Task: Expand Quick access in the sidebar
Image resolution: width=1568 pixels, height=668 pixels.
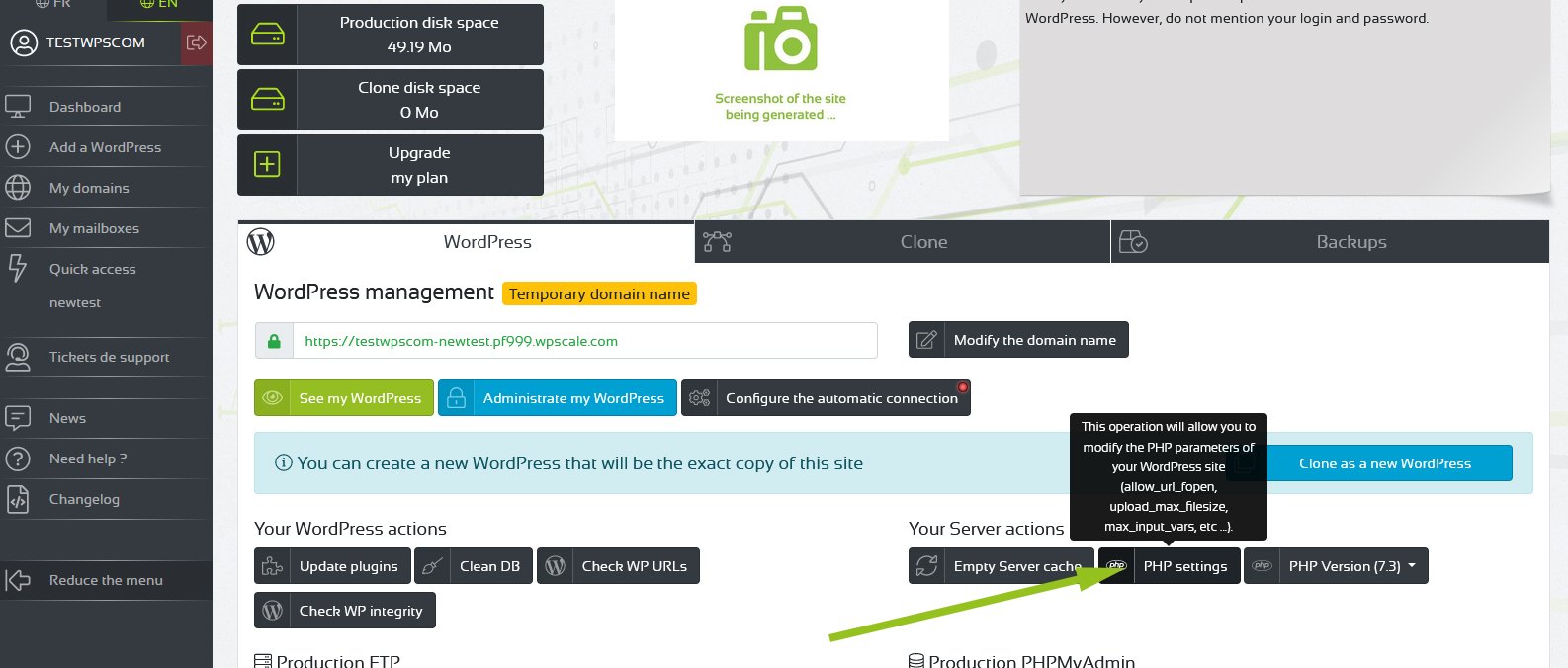Action: pyautogui.click(x=92, y=269)
